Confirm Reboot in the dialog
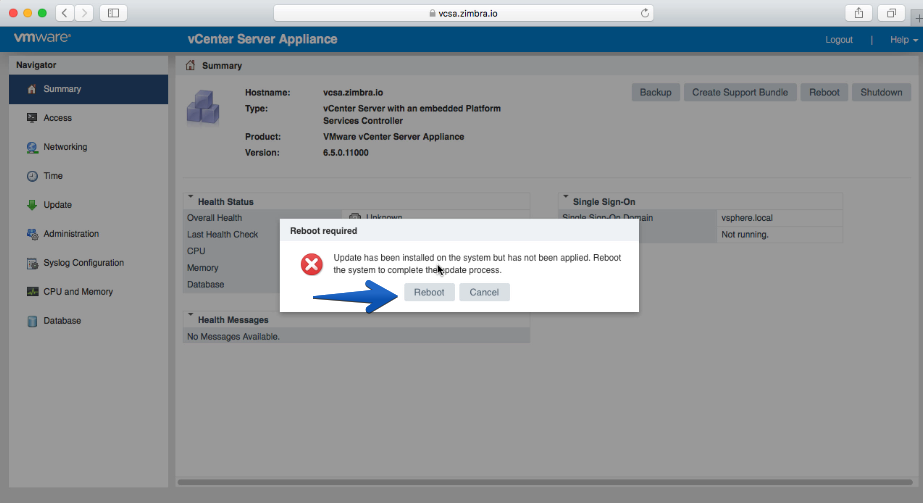923x503 pixels. tap(429, 292)
